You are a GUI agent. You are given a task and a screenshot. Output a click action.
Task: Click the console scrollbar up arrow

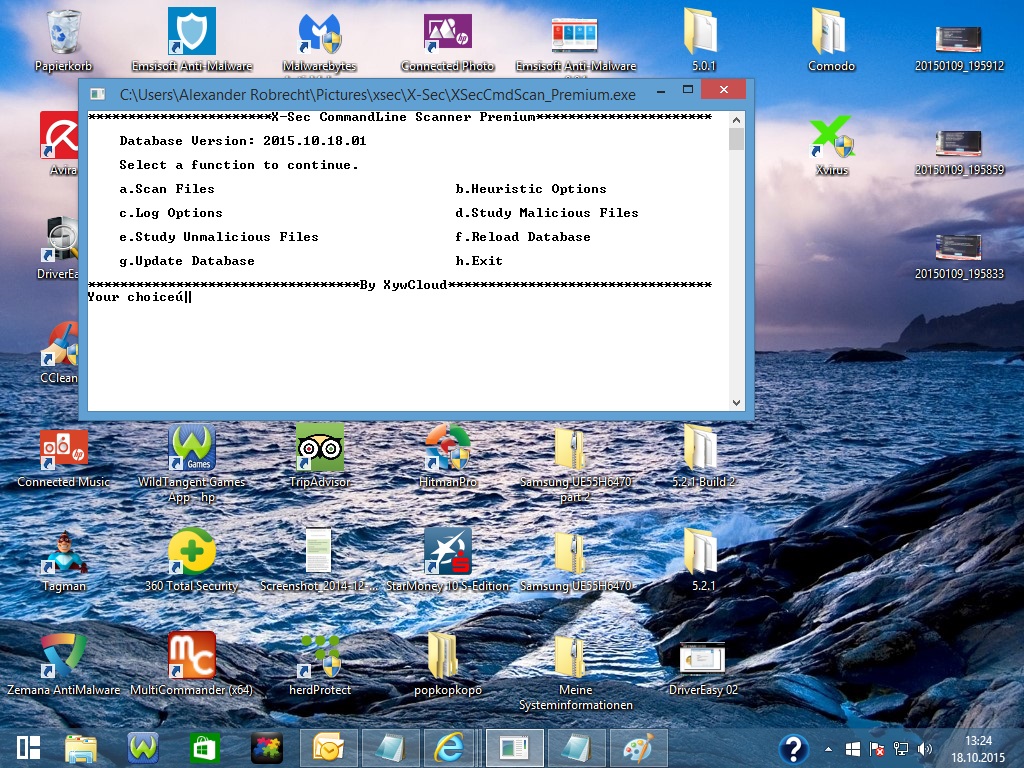tap(736, 120)
